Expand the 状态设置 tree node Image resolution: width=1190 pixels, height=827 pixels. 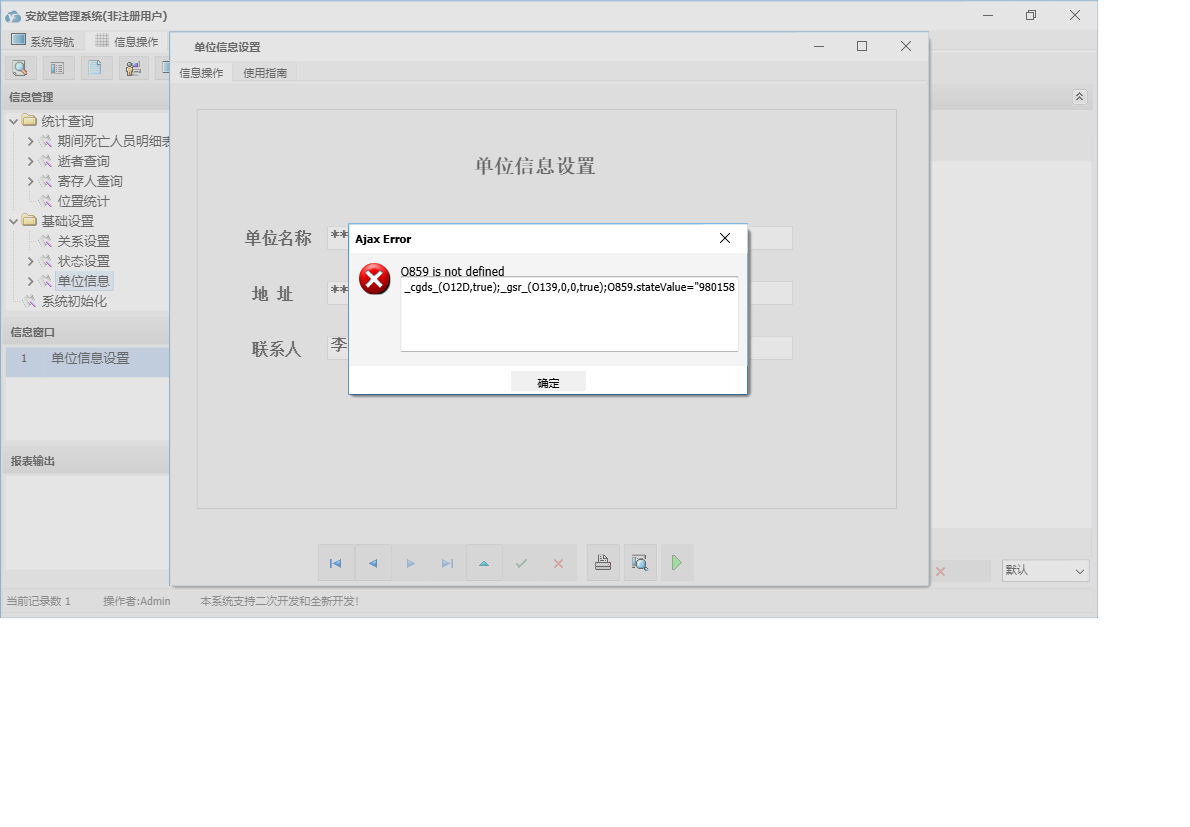pos(30,261)
